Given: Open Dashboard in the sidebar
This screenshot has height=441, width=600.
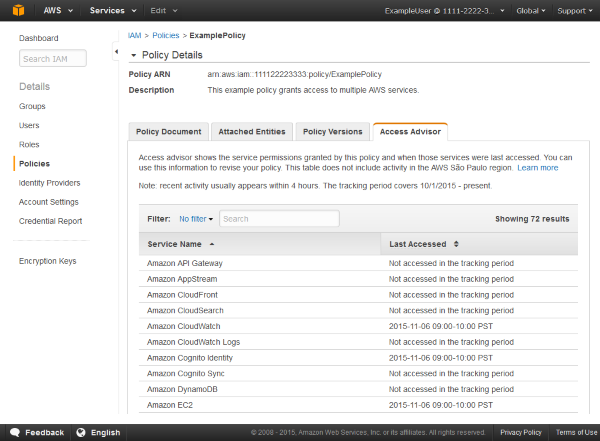Looking at the screenshot, I should (x=39, y=38).
